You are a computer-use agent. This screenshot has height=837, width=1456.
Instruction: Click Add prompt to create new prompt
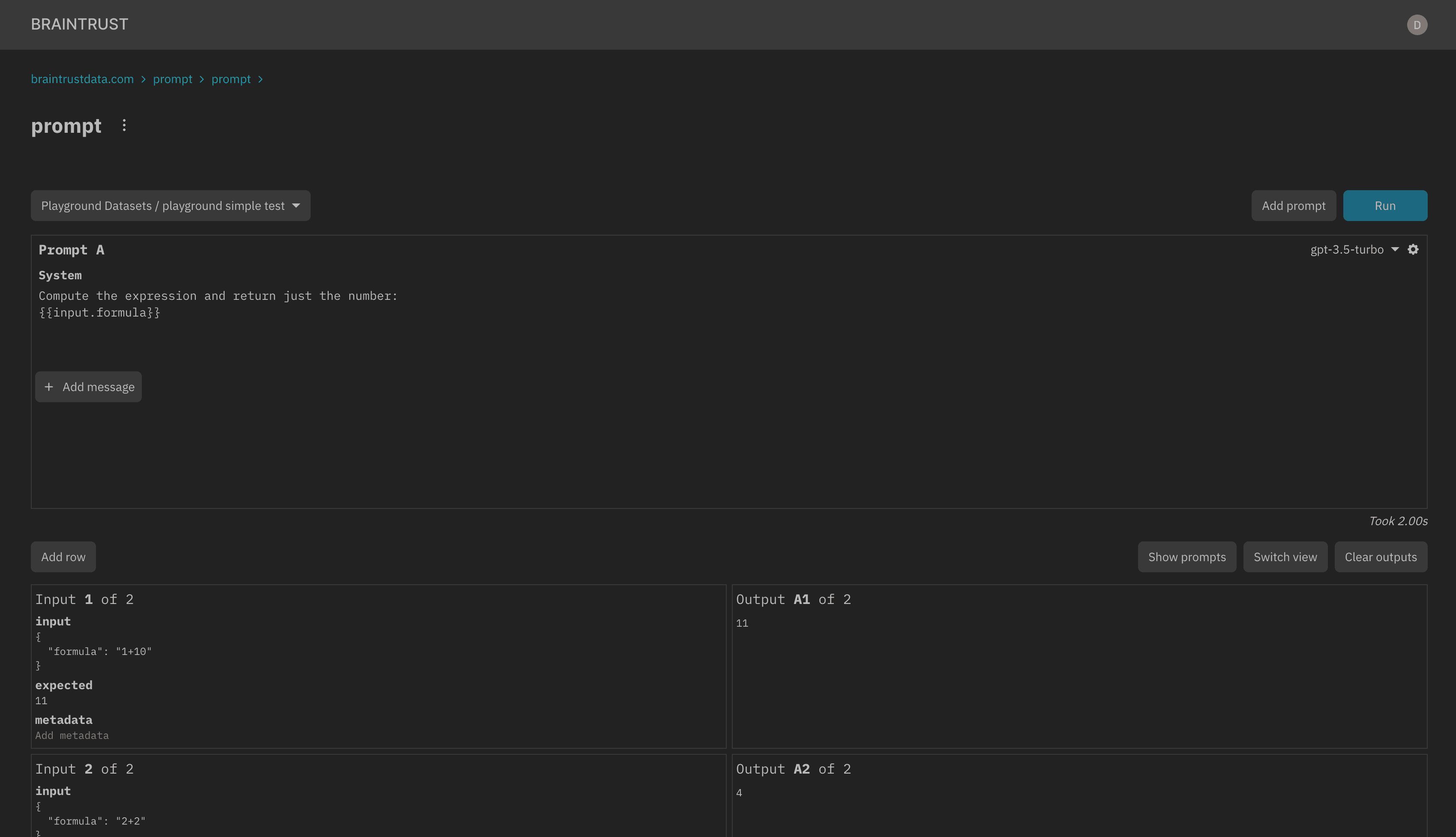coord(1293,206)
